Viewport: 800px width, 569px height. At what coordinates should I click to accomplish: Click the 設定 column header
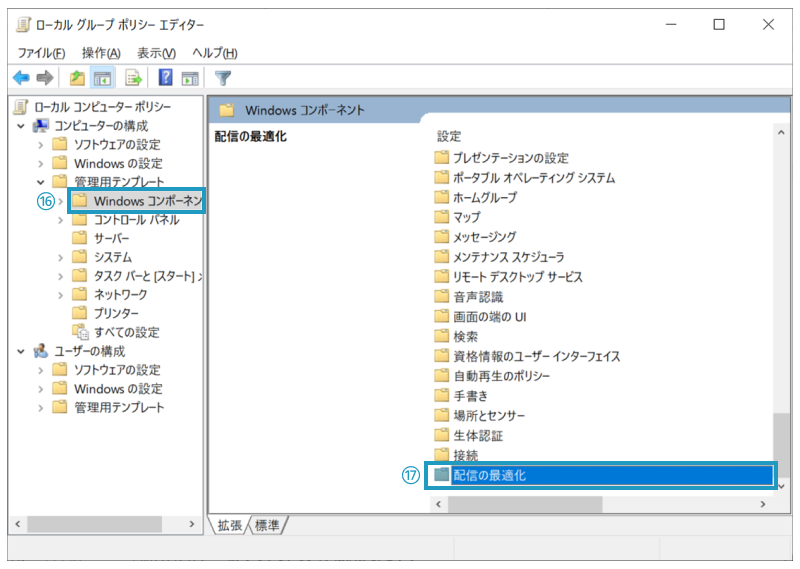pyautogui.click(x=449, y=136)
